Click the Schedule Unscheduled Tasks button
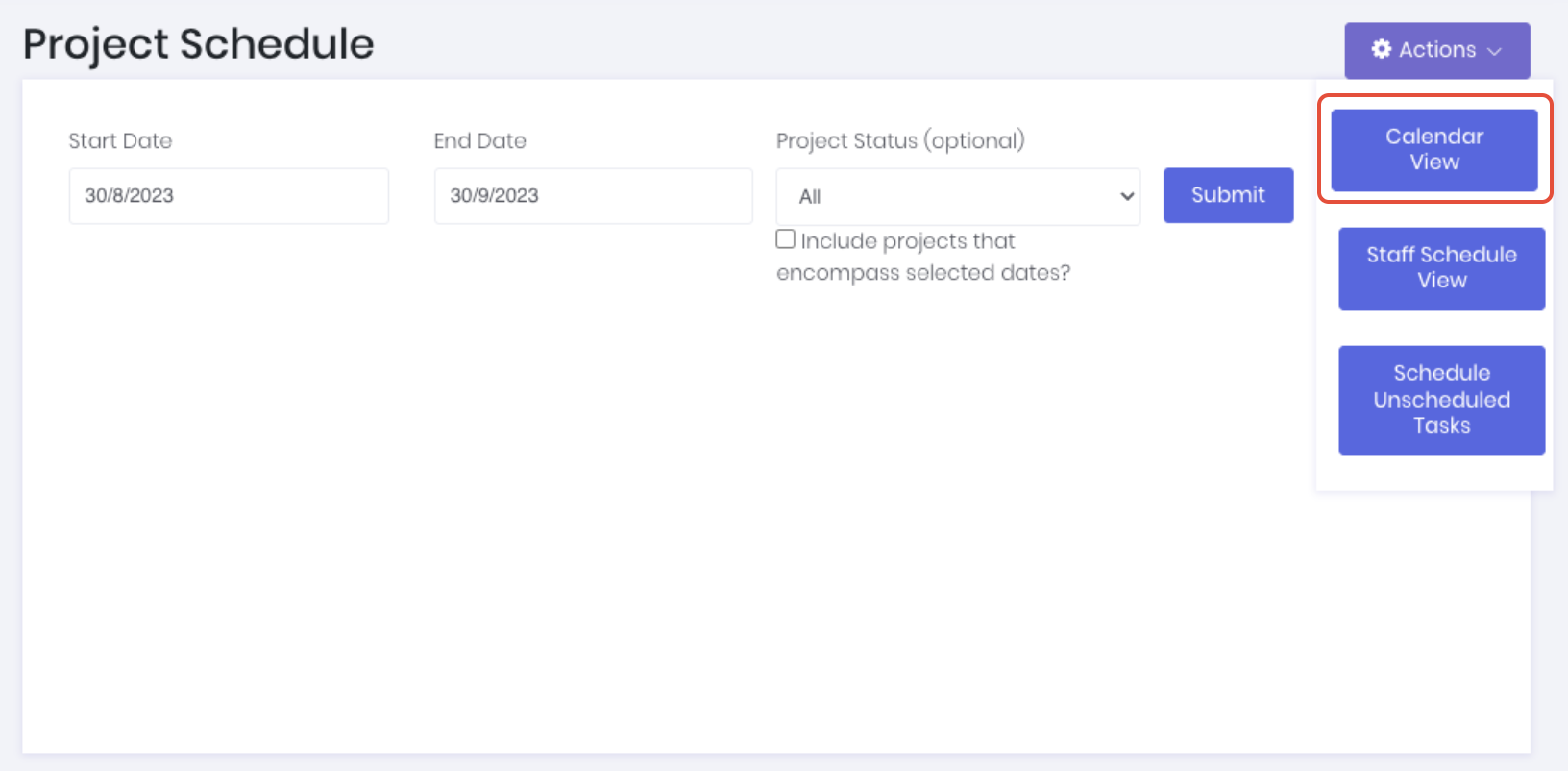 pyautogui.click(x=1441, y=400)
